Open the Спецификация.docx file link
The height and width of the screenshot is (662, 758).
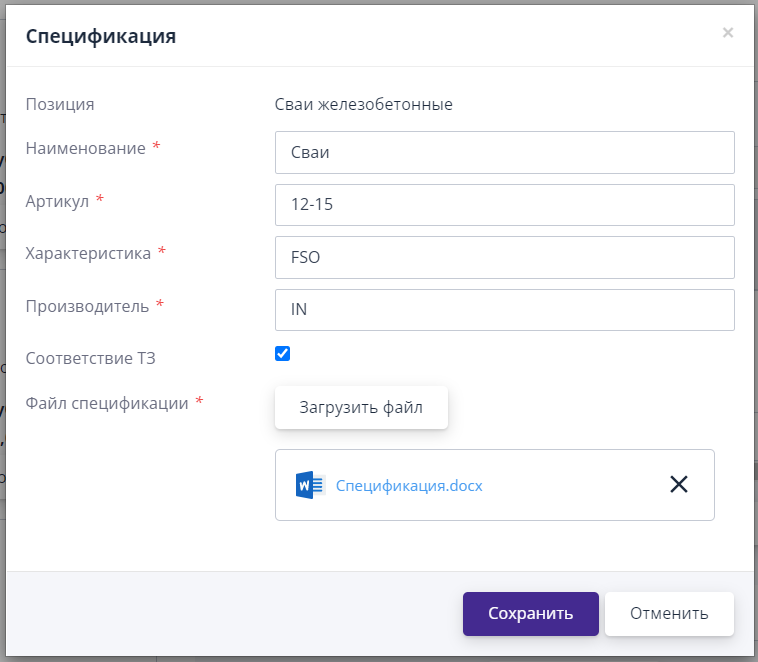pyautogui.click(x=409, y=486)
